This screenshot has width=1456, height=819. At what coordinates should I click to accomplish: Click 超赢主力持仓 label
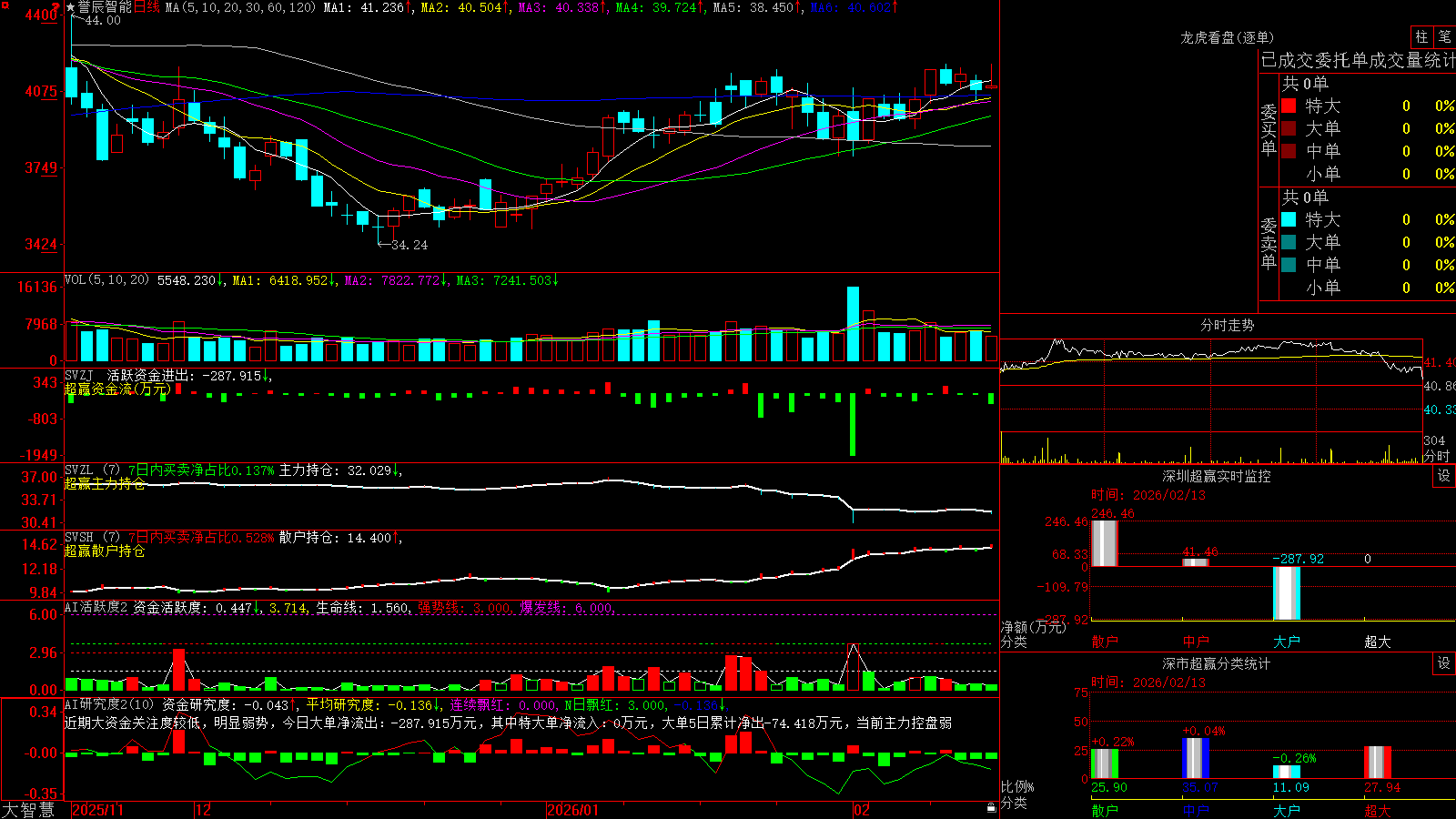tap(105, 483)
